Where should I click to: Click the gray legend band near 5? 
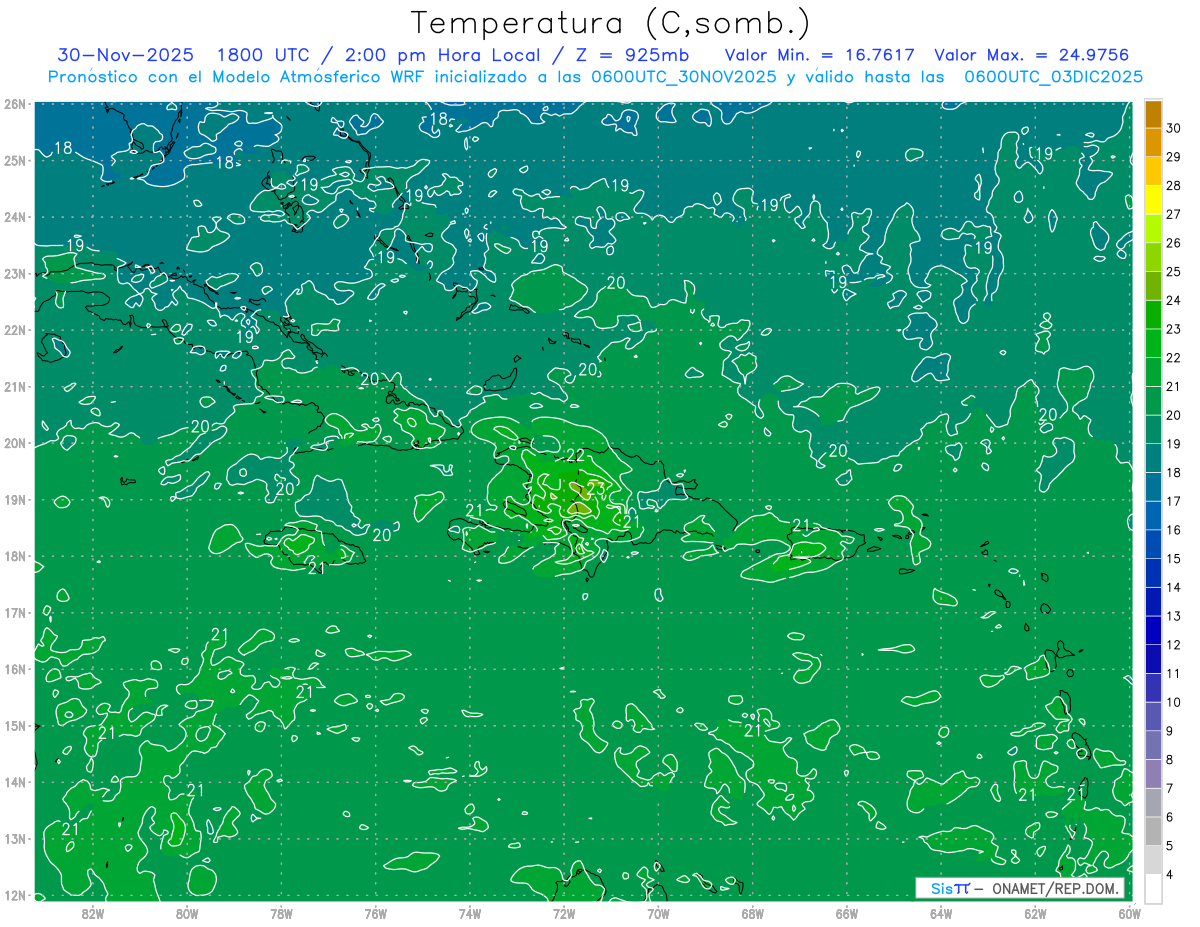(1153, 832)
